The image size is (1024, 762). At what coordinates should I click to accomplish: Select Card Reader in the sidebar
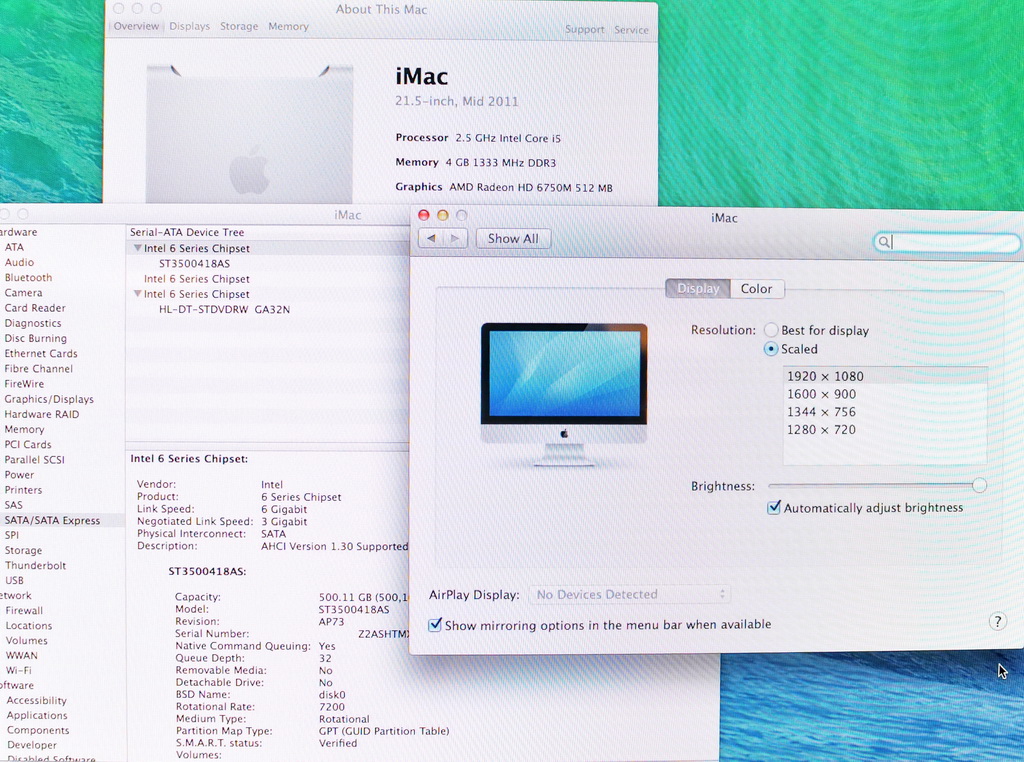(x=35, y=308)
